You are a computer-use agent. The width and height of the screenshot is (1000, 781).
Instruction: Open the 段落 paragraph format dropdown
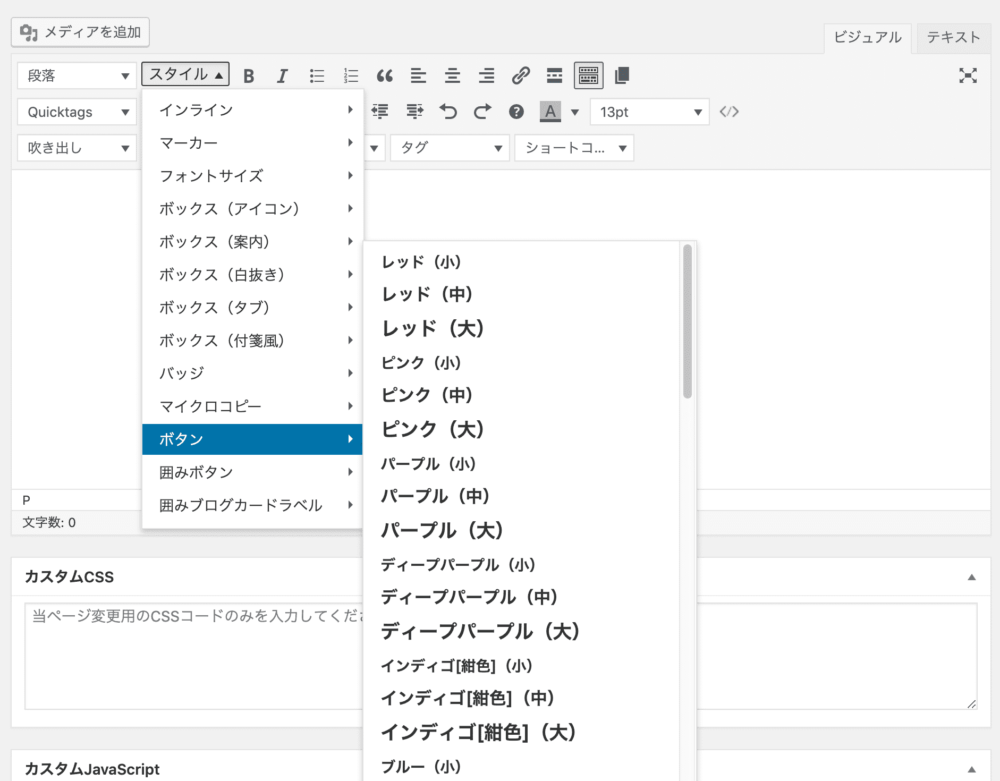pos(76,75)
